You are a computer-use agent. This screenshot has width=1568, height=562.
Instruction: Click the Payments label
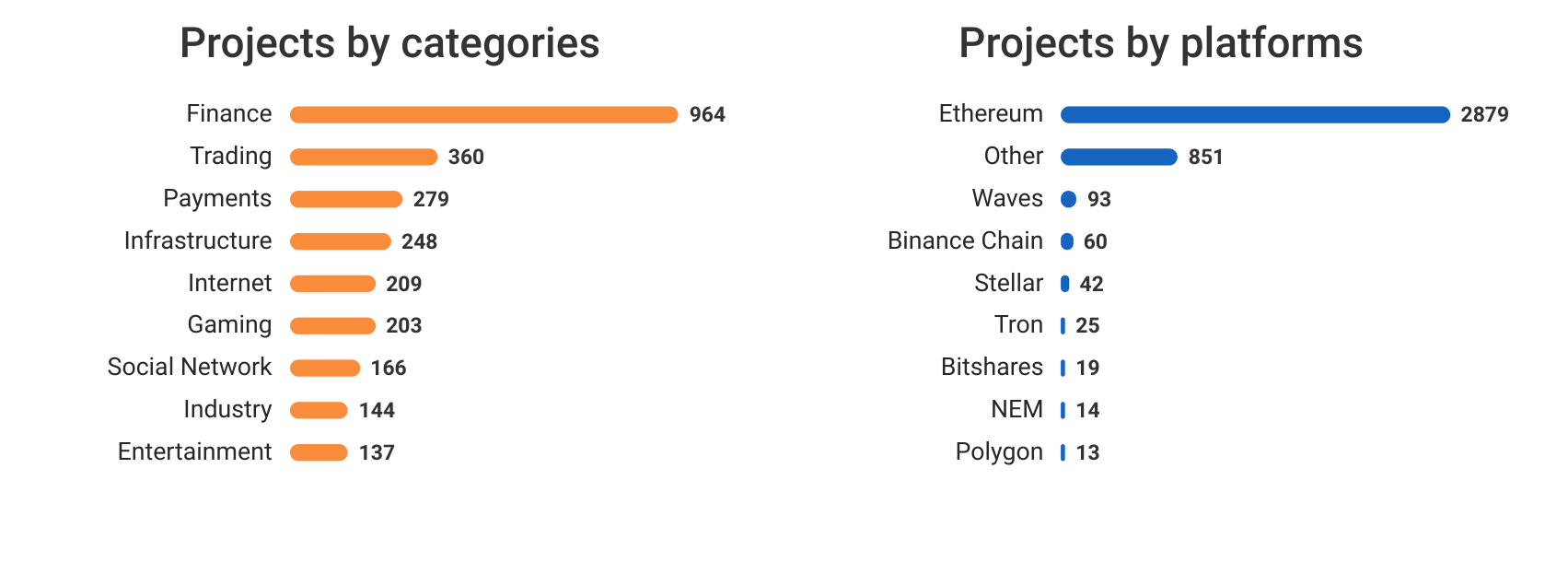point(217,199)
